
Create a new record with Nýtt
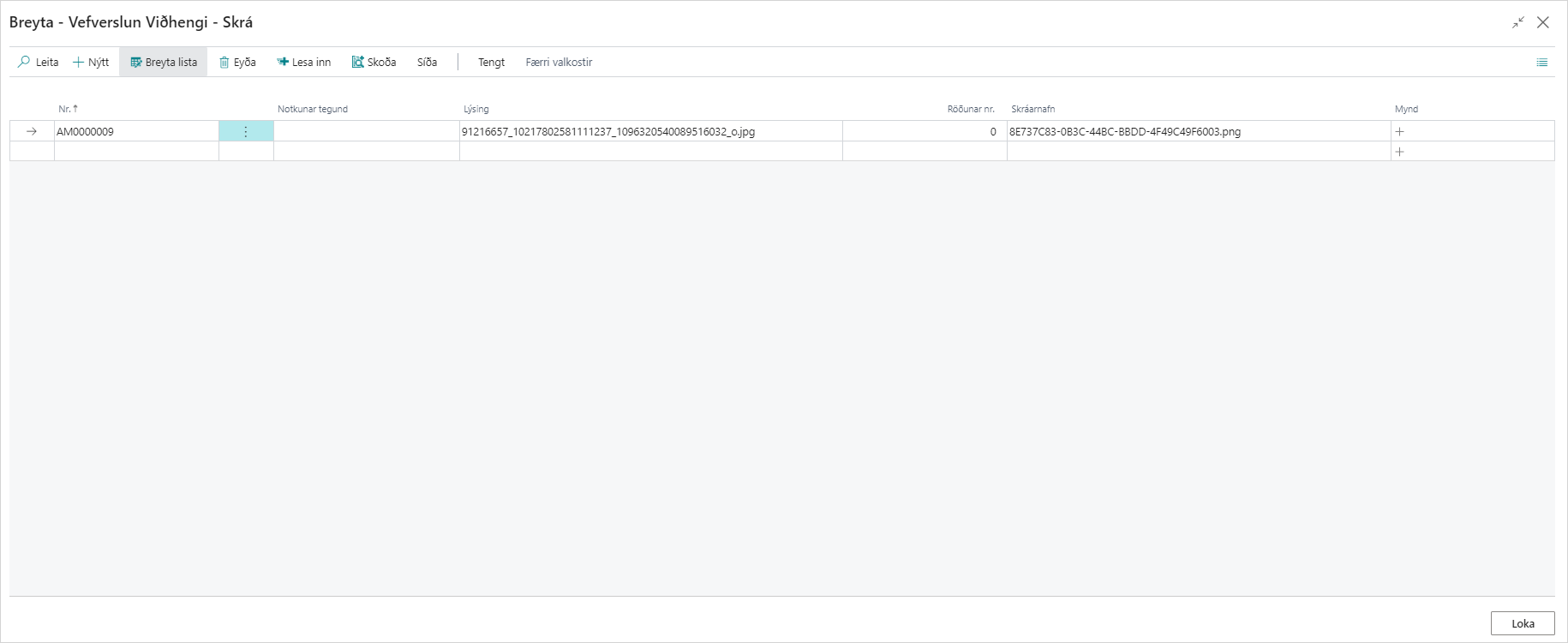(x=91, y=63)
